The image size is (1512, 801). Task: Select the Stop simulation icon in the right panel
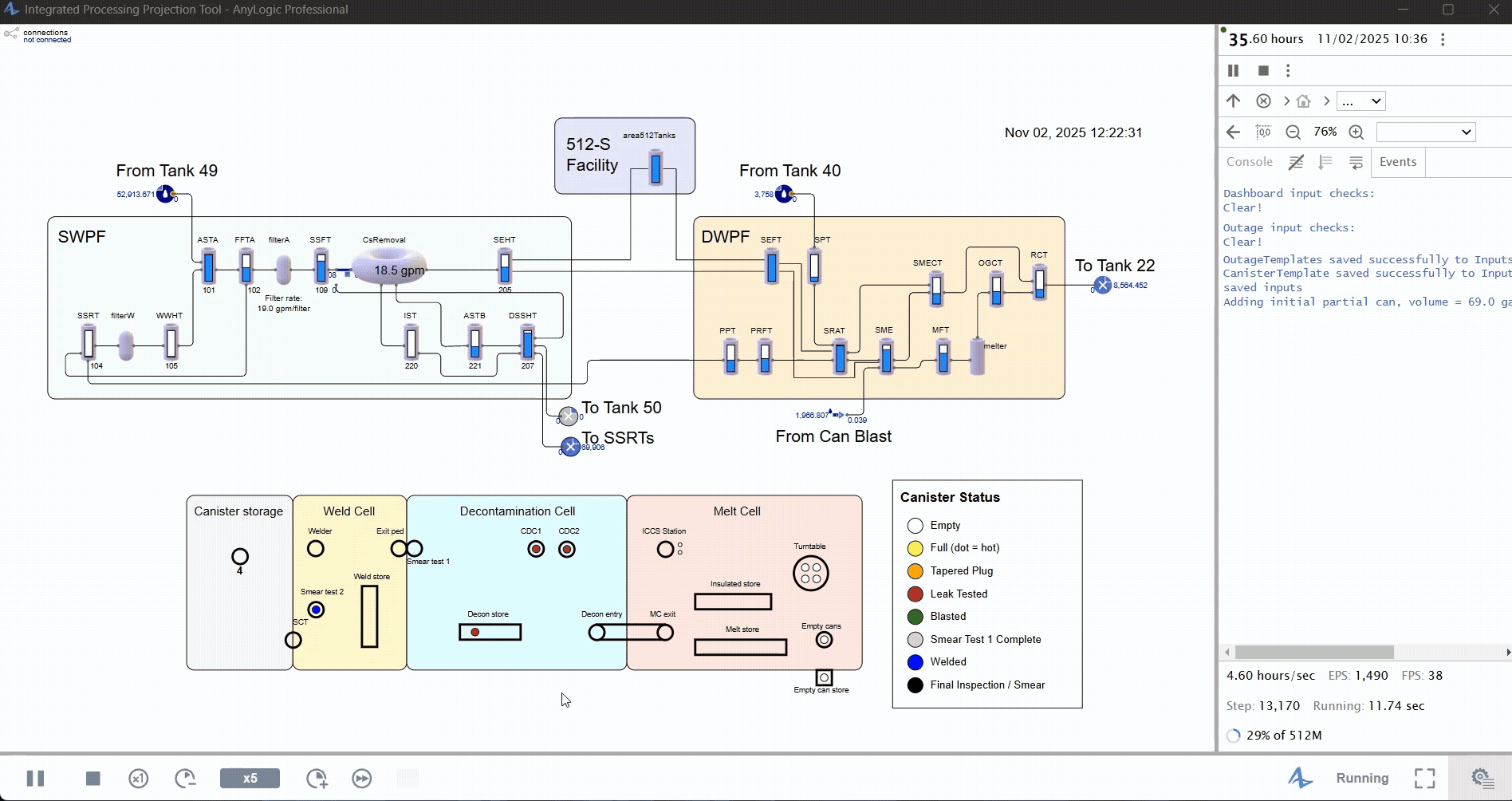point(1263,71)
